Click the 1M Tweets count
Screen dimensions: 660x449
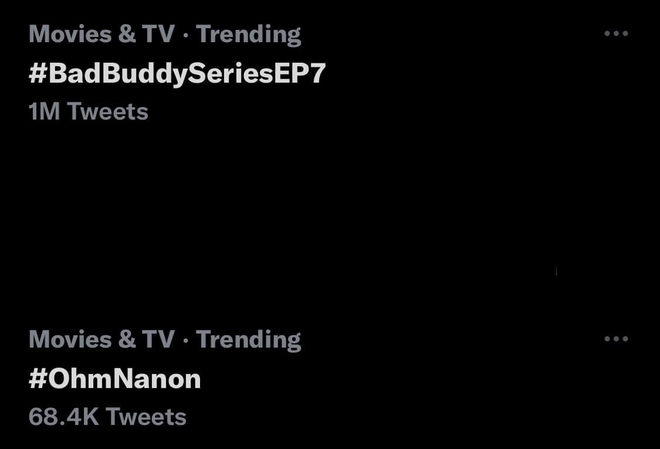(x=88, y=112)
